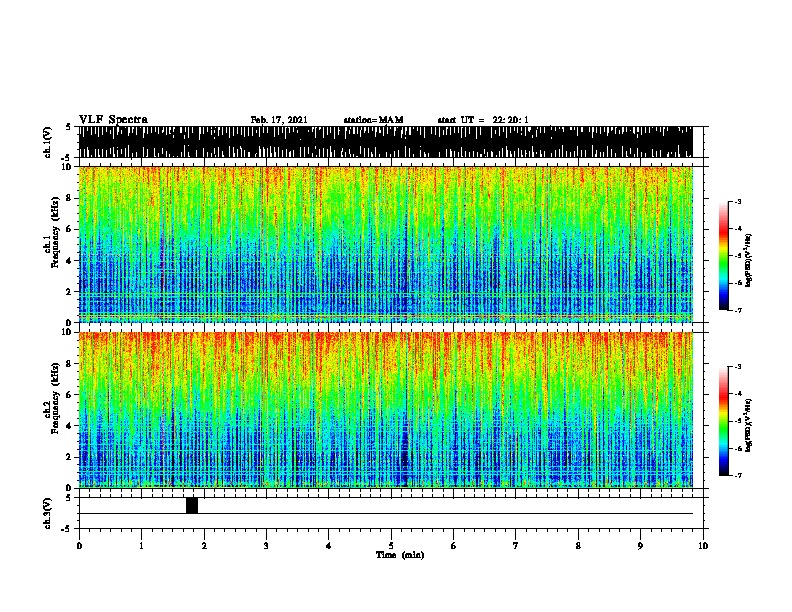Click time tick label '2' on bottom axis
792x612 pixels.
(x=204, y=546)
